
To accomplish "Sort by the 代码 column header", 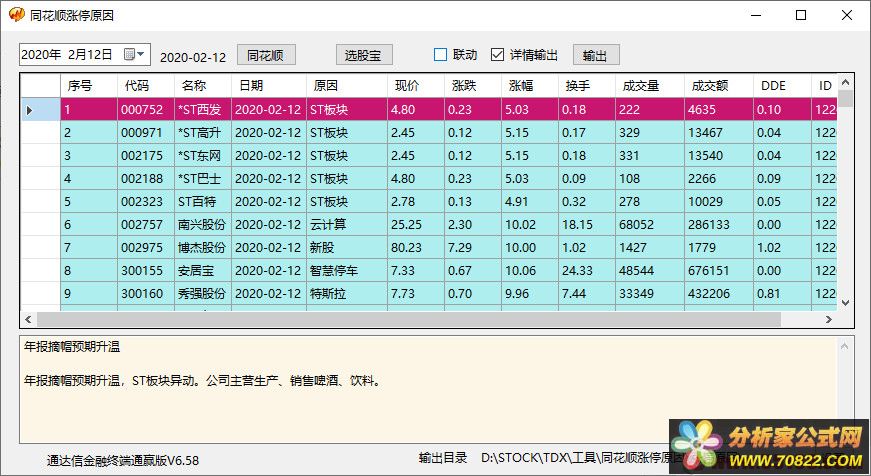I will (x=146, y=86).
